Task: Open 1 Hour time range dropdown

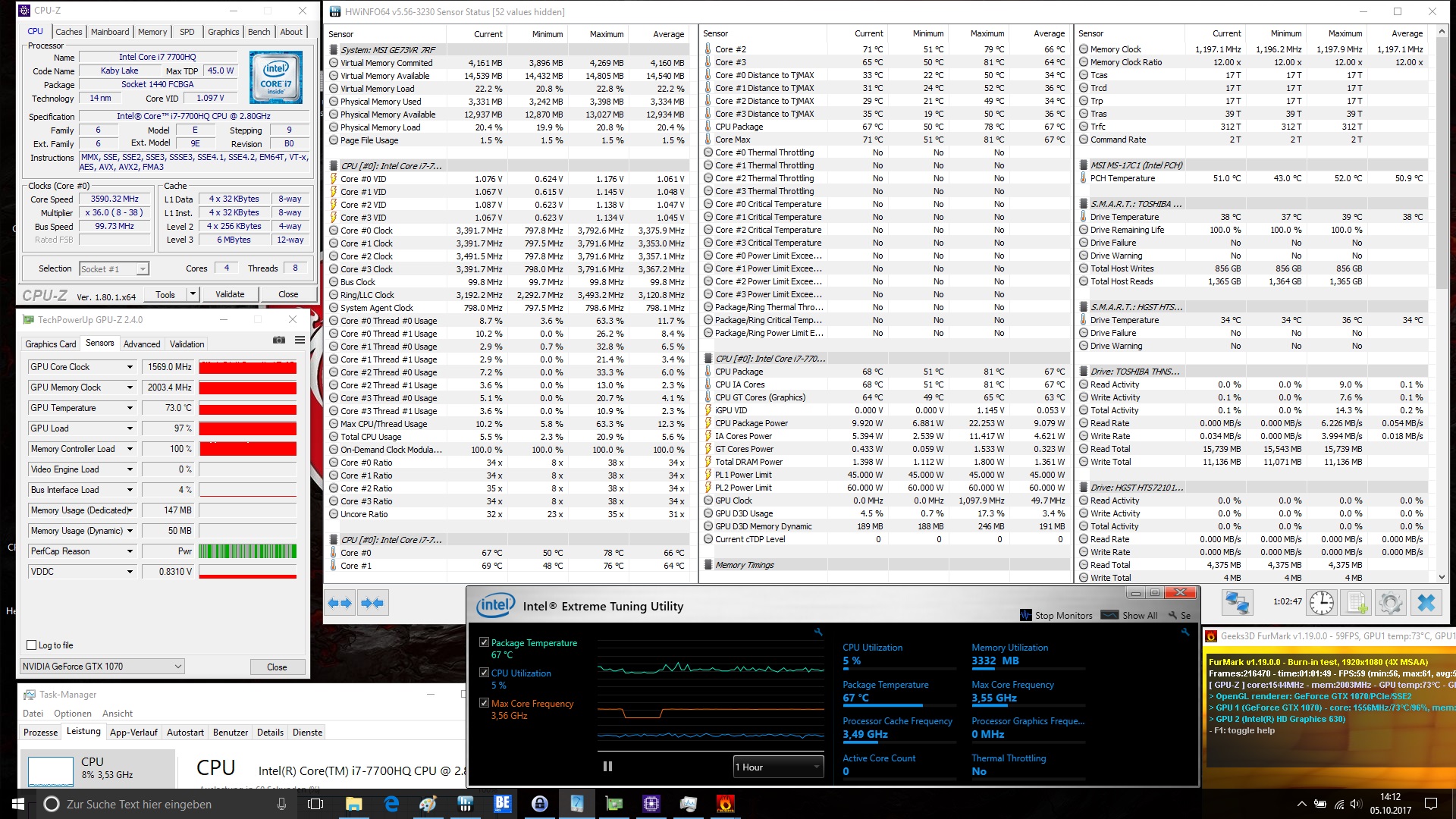Action: (x=778, y=767)
